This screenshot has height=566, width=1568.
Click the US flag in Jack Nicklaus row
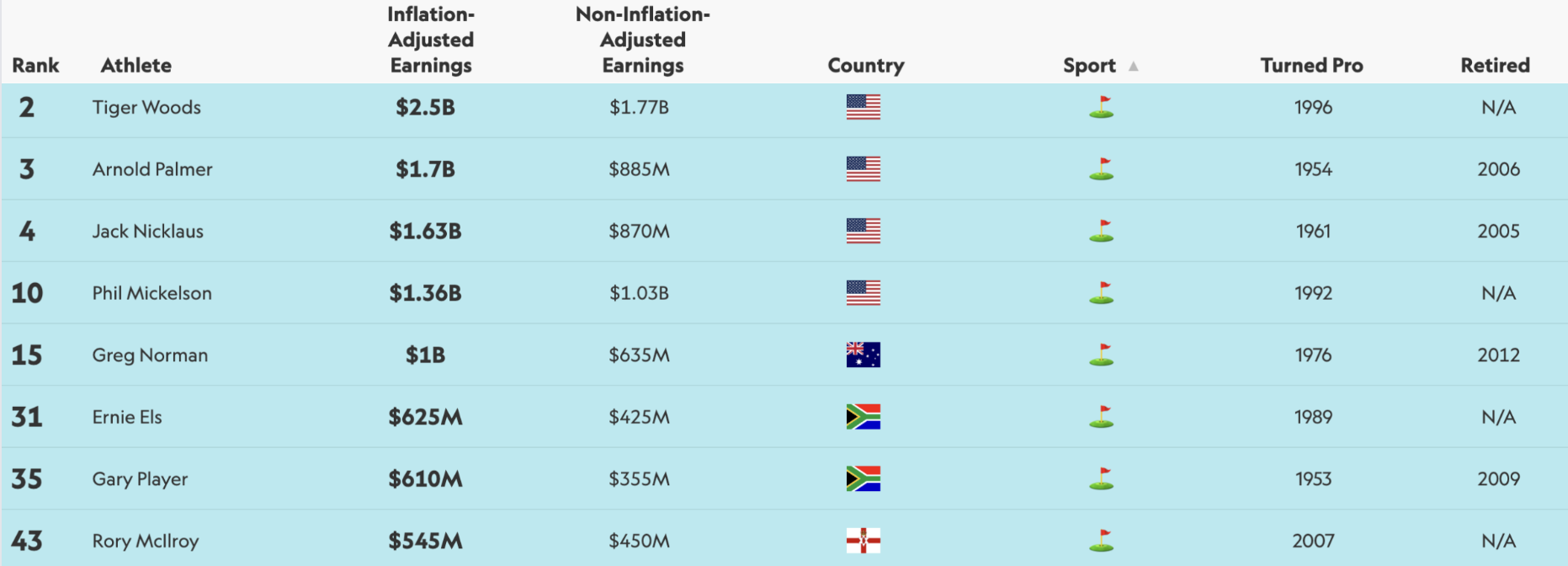pos(863,231)
